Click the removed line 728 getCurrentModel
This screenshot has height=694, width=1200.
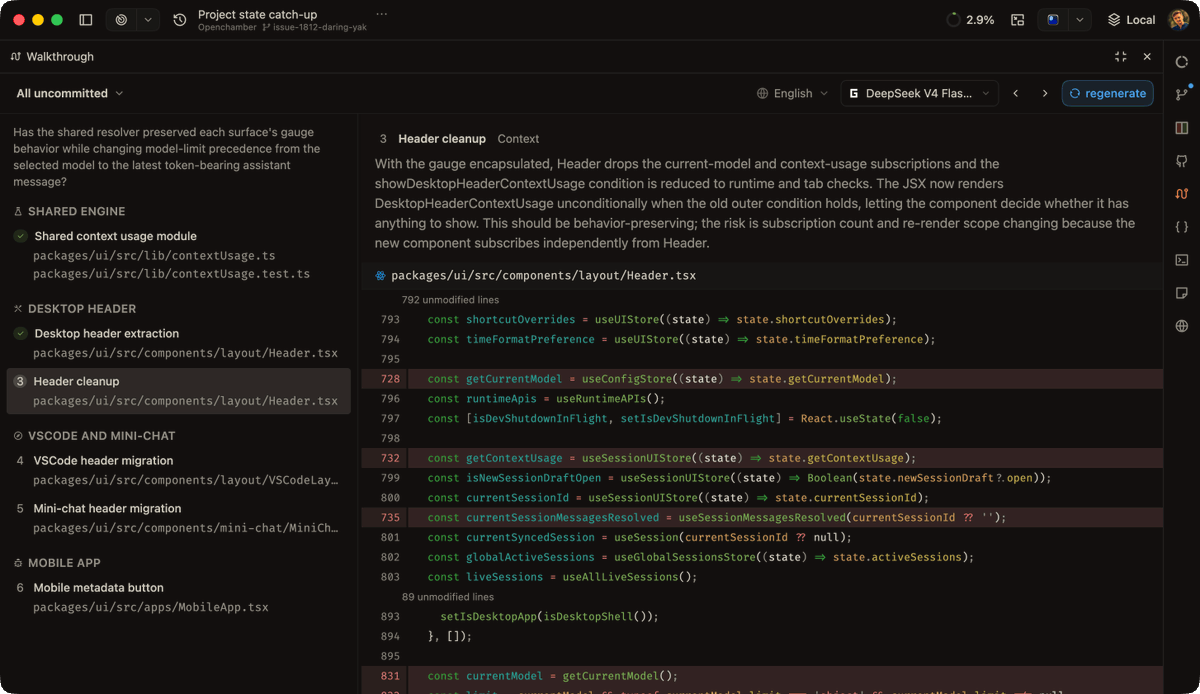762,379
